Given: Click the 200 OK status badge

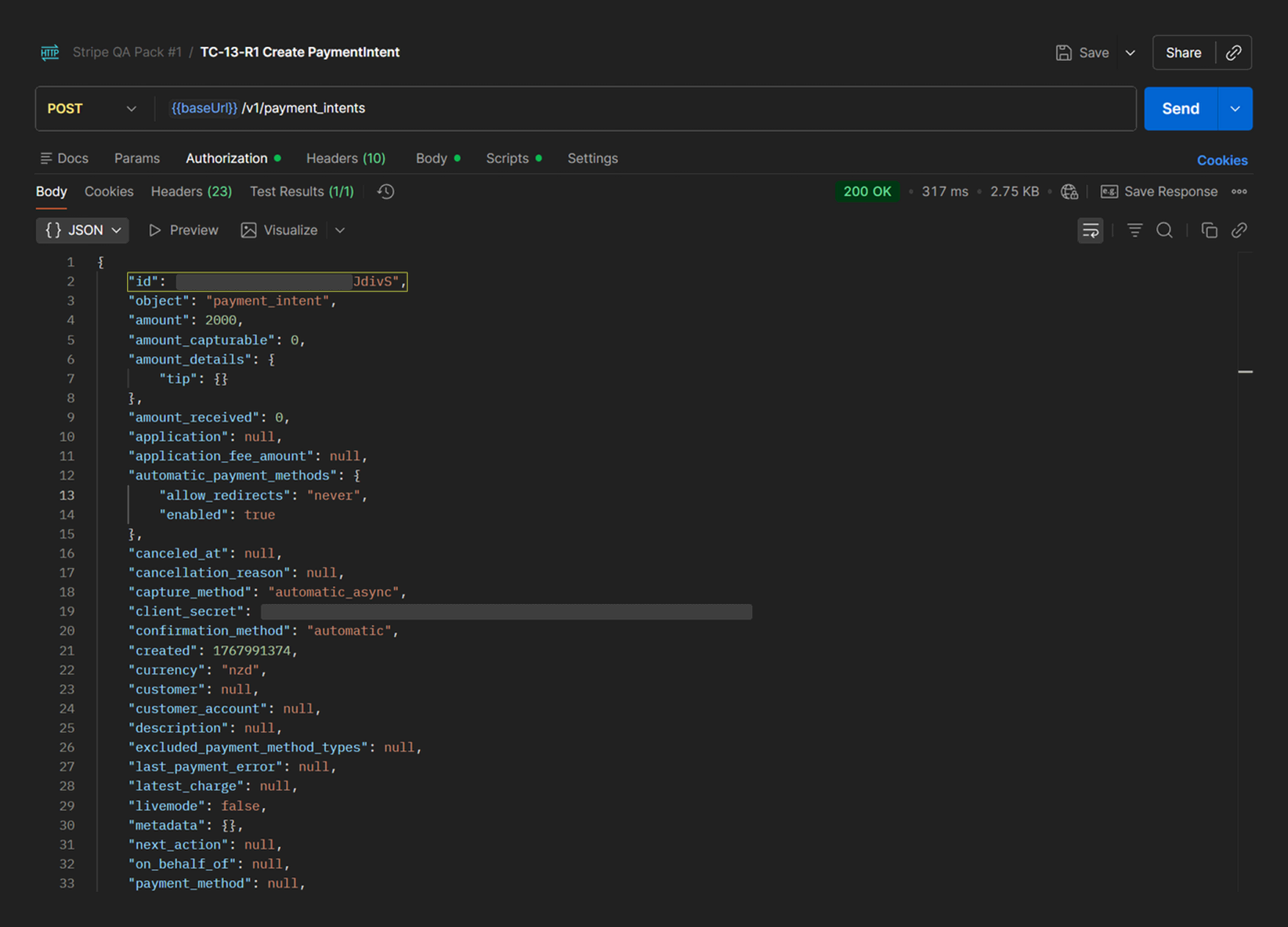Looking at the screenshot, I should click(x=867, y=191).
